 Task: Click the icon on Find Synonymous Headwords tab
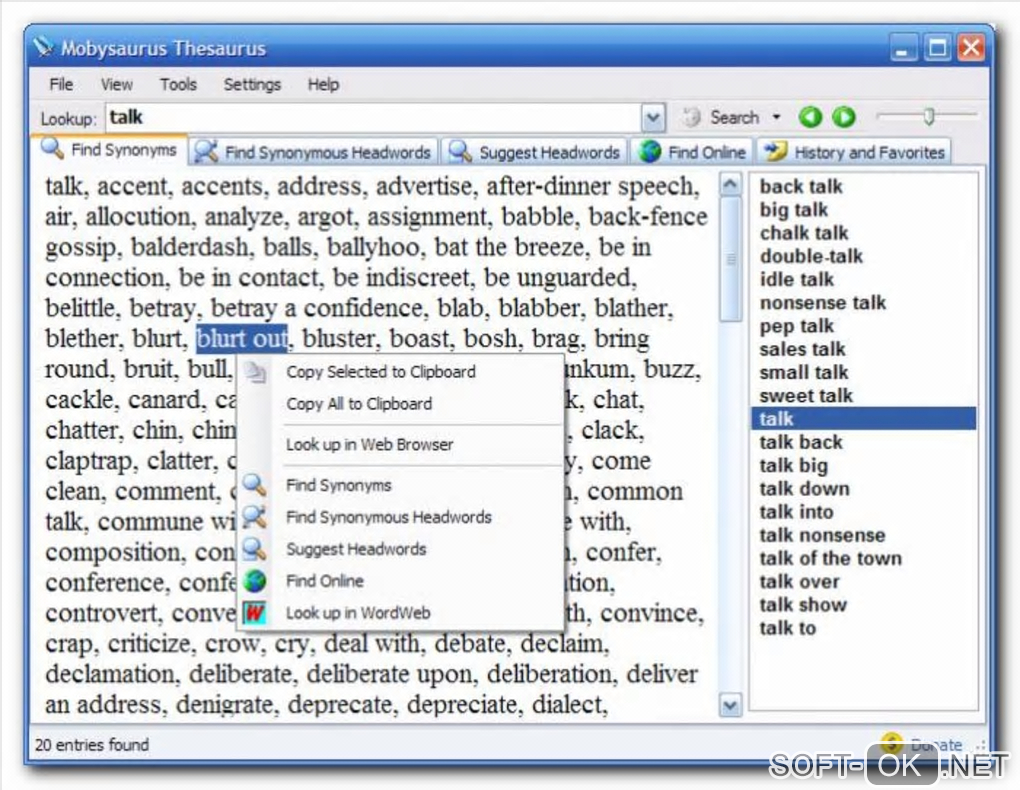[206, 152]
